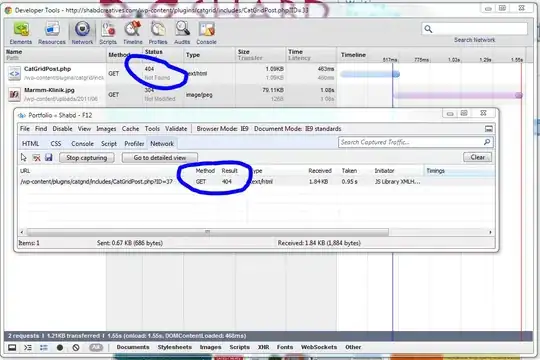Click the CatGridPost.php document file icon
540x360 pixels.
(x=14, y=73)
